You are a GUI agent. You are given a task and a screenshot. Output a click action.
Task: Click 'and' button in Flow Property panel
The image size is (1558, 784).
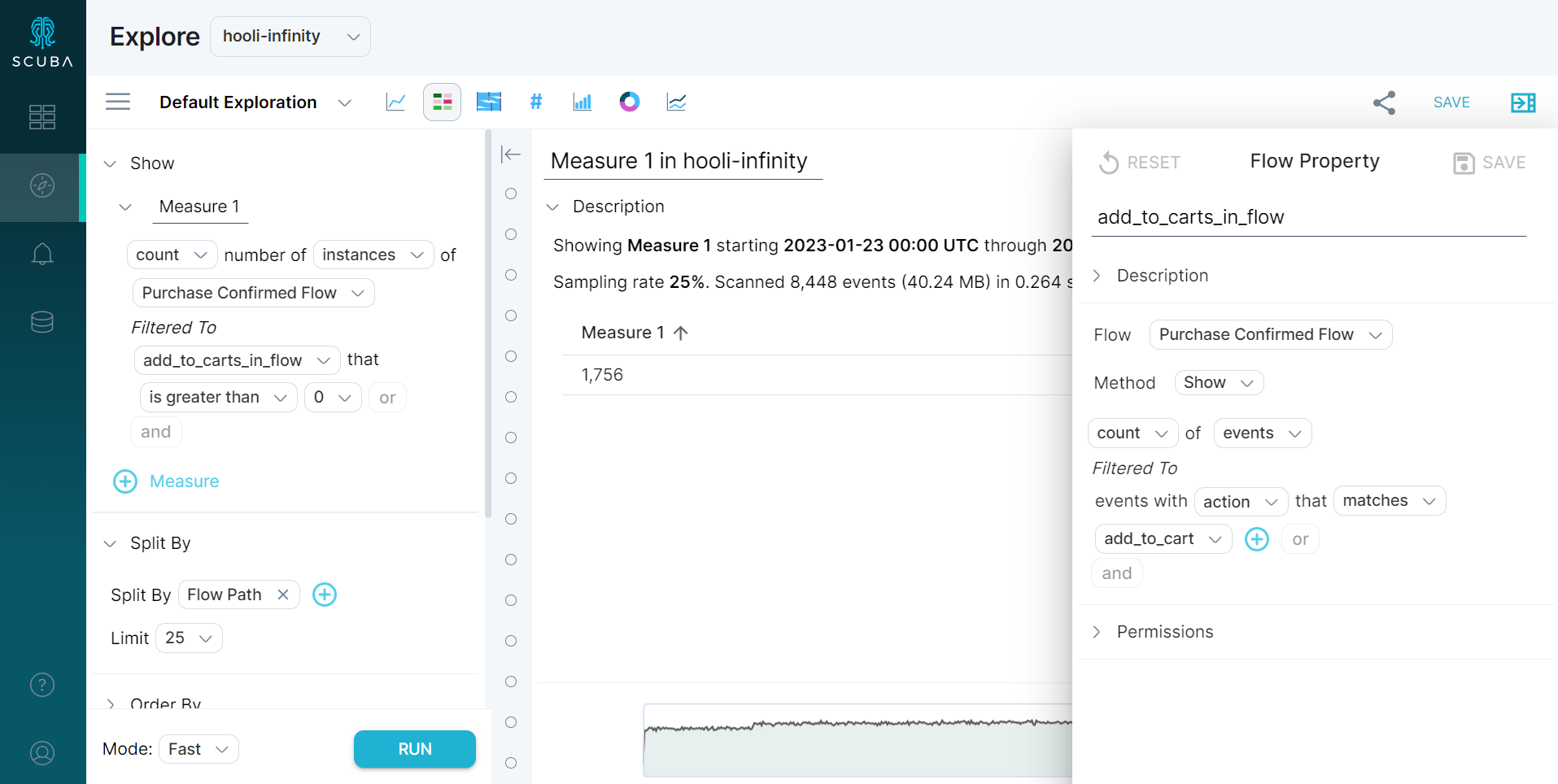[1117, 573]
